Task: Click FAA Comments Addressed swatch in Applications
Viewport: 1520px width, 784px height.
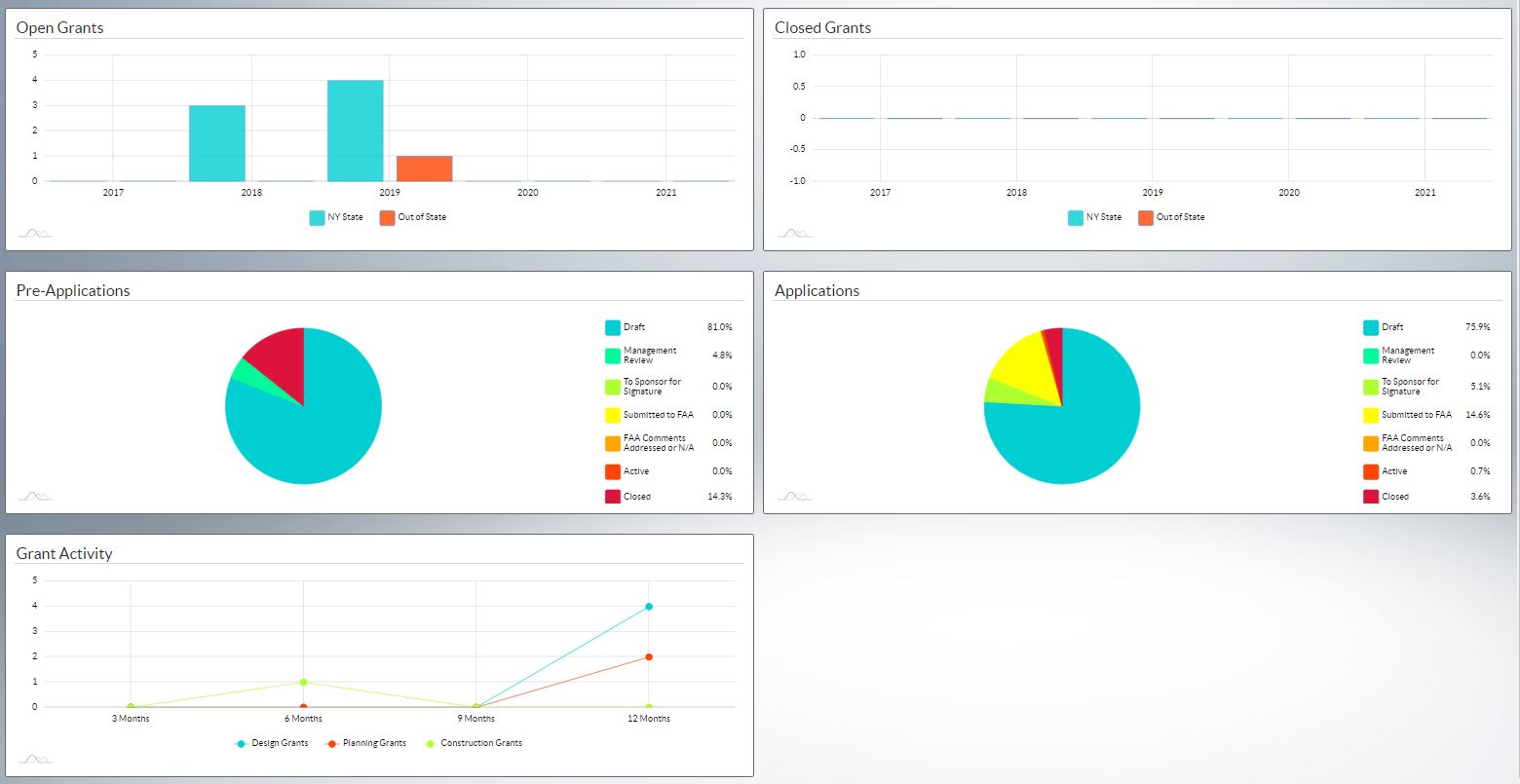Action: [1371, 443]
